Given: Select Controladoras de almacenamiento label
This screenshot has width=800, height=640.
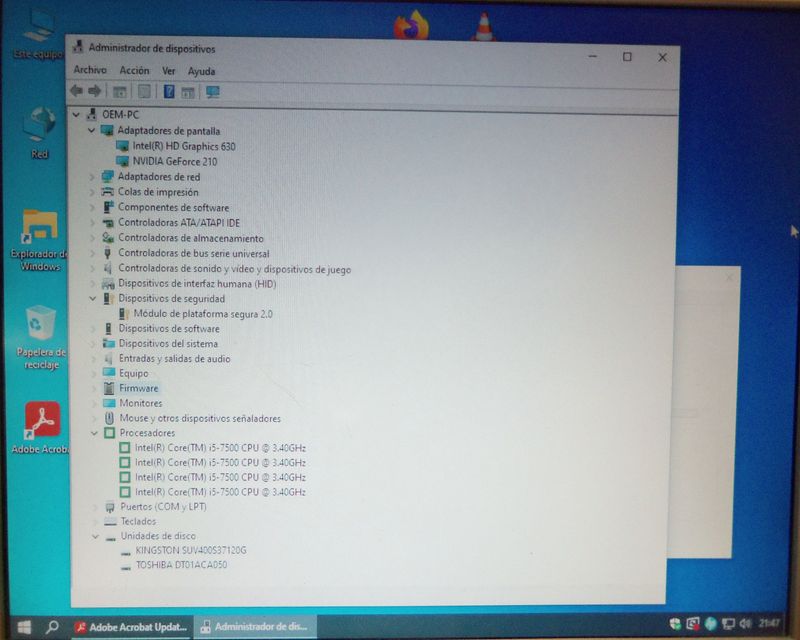Looking at the screenshot, I should [191, 238].
